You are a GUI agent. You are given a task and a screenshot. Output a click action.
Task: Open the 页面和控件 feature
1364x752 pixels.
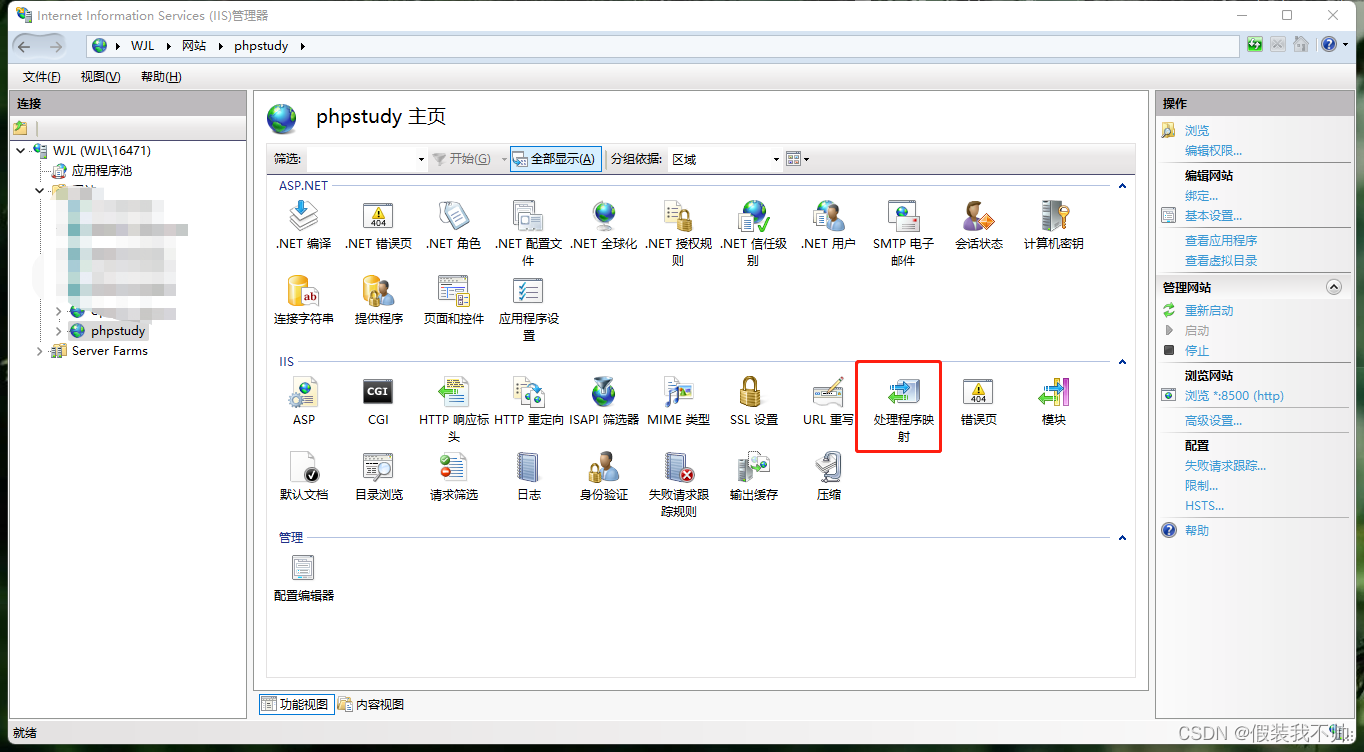453,301
